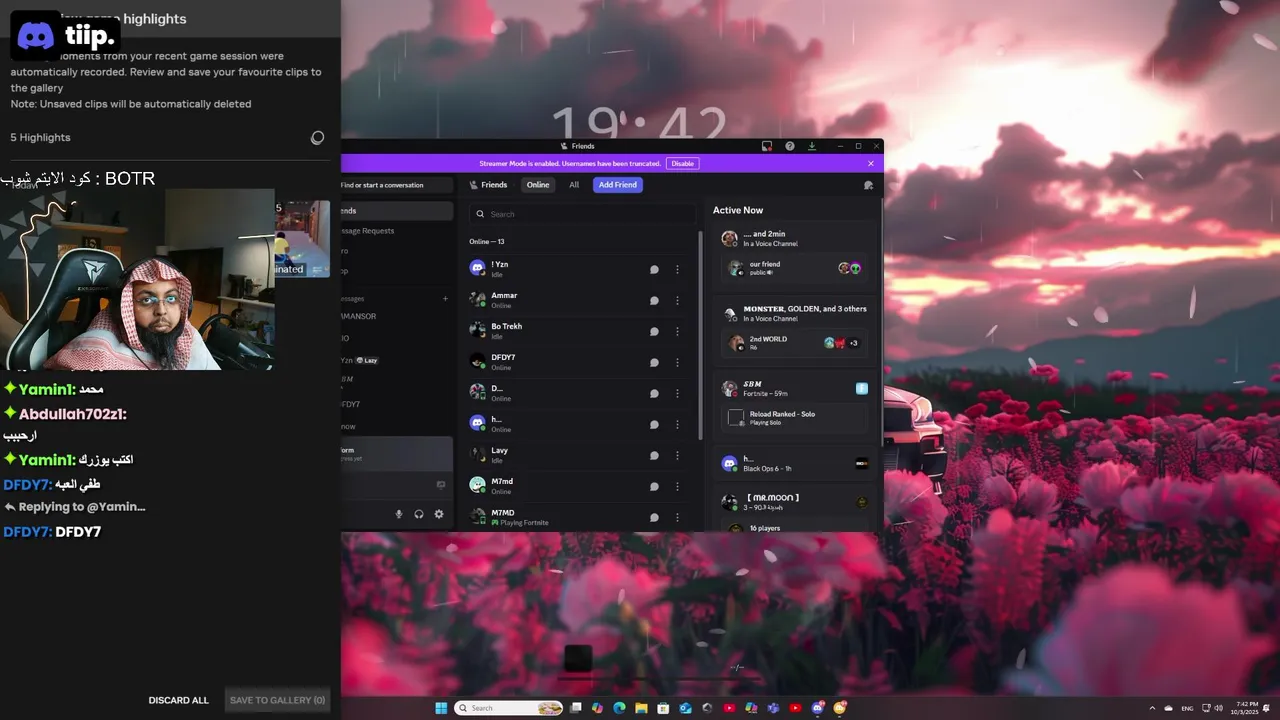Screen dimensions: 1280x720
Task: Open the Copilot icon in the taskbar
Action: (x=597, y=708)
